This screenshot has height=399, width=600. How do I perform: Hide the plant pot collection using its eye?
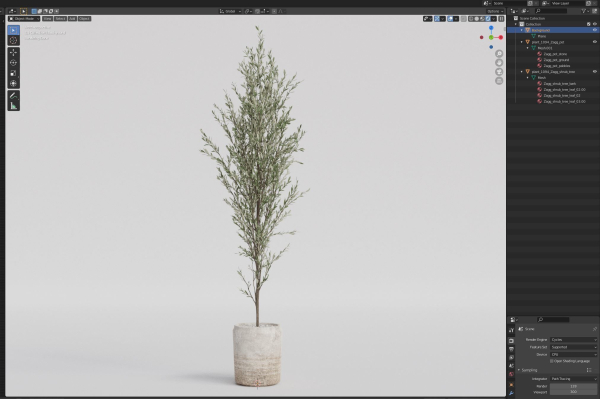[x=595, y=42]
